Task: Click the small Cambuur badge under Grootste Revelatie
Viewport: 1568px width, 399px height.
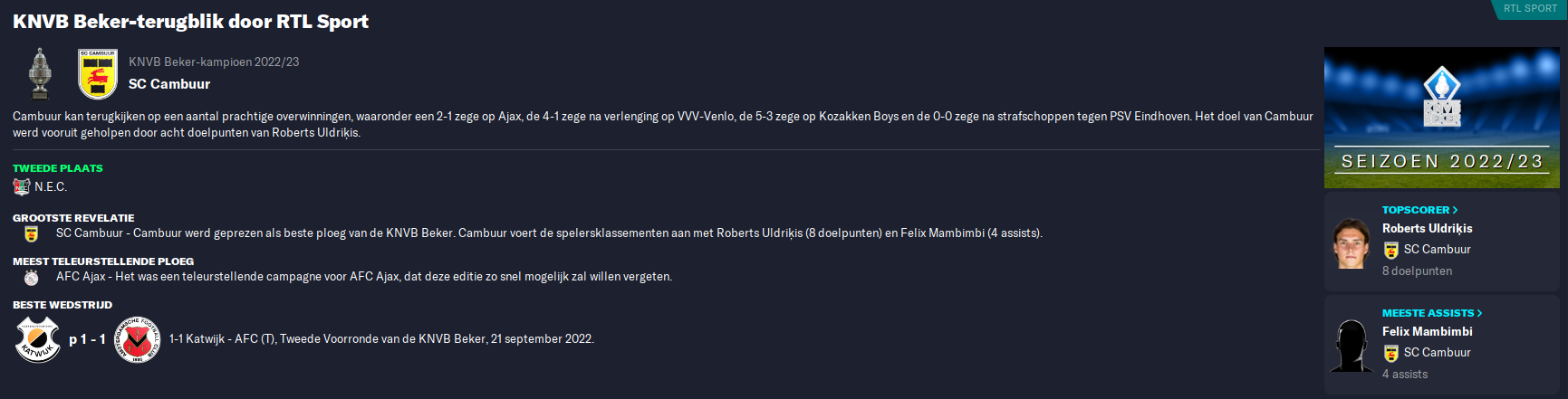Action: tap(32, 233)
